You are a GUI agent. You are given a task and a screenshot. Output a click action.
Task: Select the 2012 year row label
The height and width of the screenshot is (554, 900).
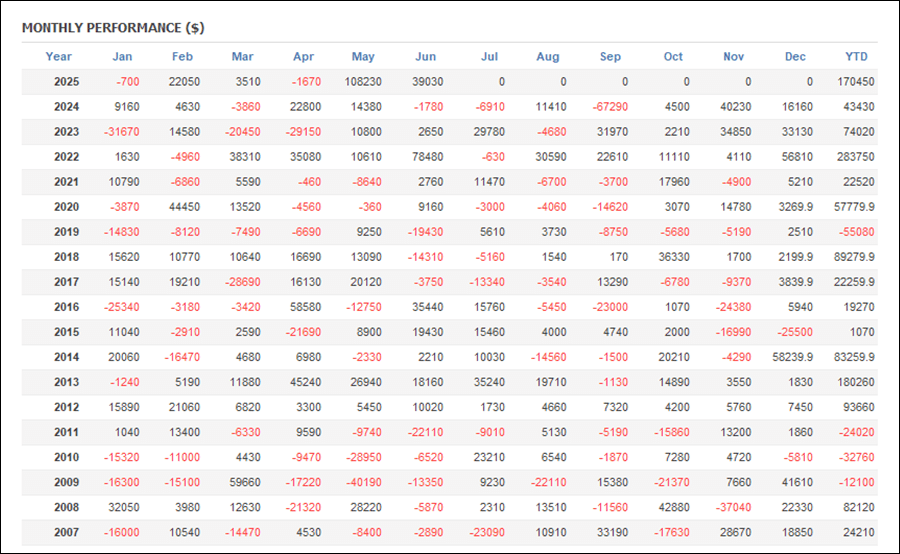coord(67,407)
